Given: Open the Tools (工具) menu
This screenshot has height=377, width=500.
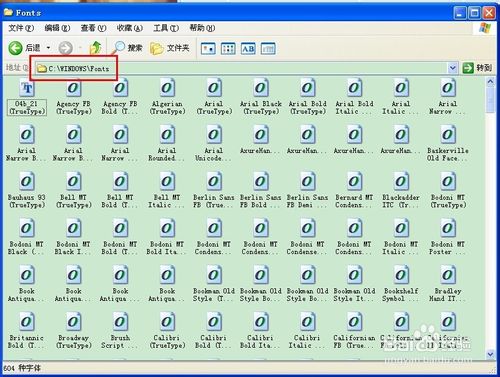Looking at the screenshot, I should point(166,28).
